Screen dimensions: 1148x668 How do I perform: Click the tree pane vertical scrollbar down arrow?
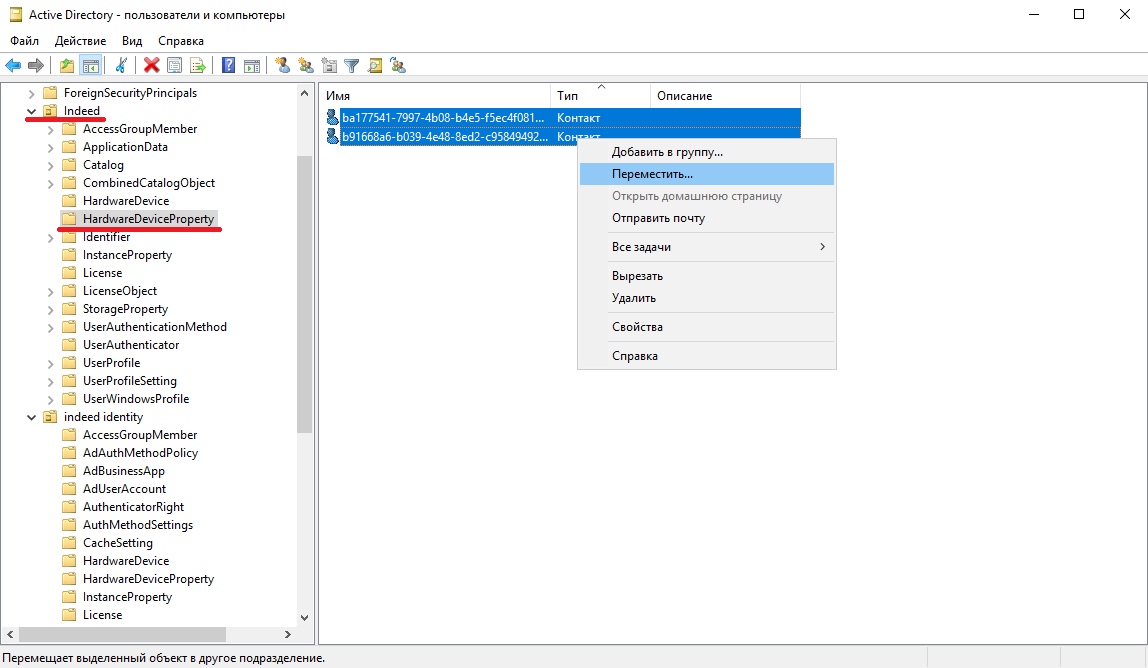pos(305,618)
